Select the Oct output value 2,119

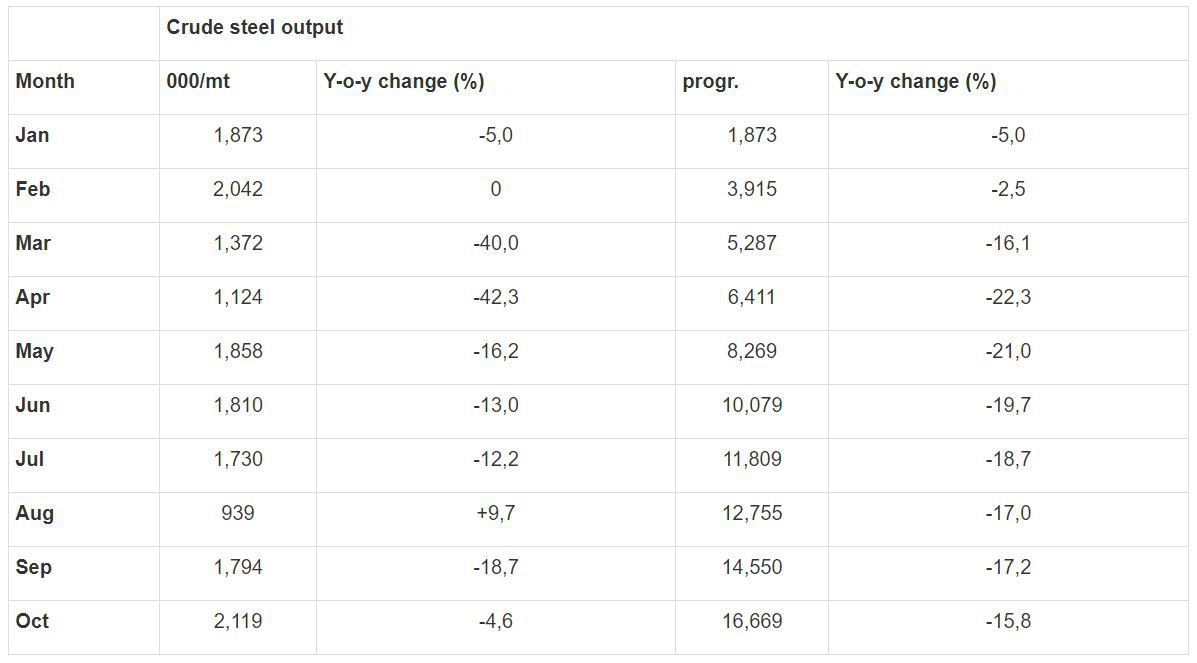(x=238, y=622)
